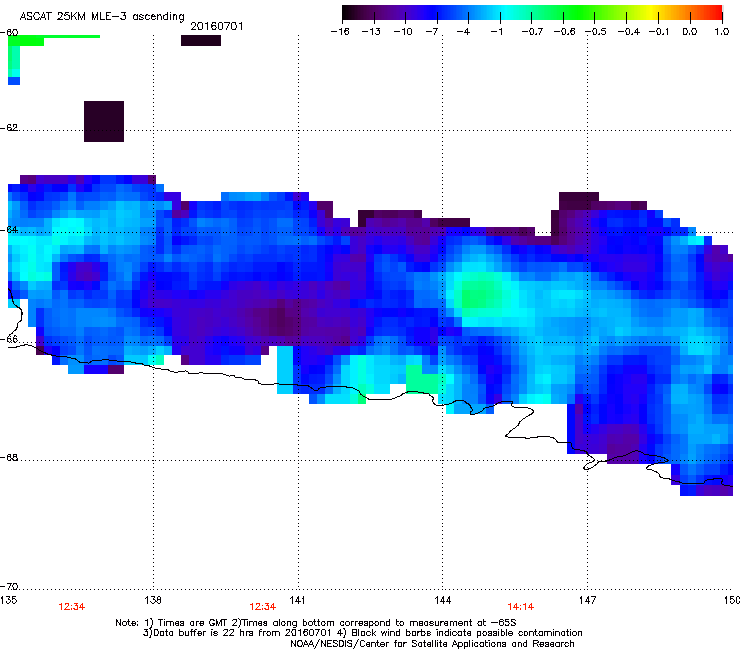Screen dimensions: 740x650
Task: Click the 141 longitude axis label
Action: point(297,600)
